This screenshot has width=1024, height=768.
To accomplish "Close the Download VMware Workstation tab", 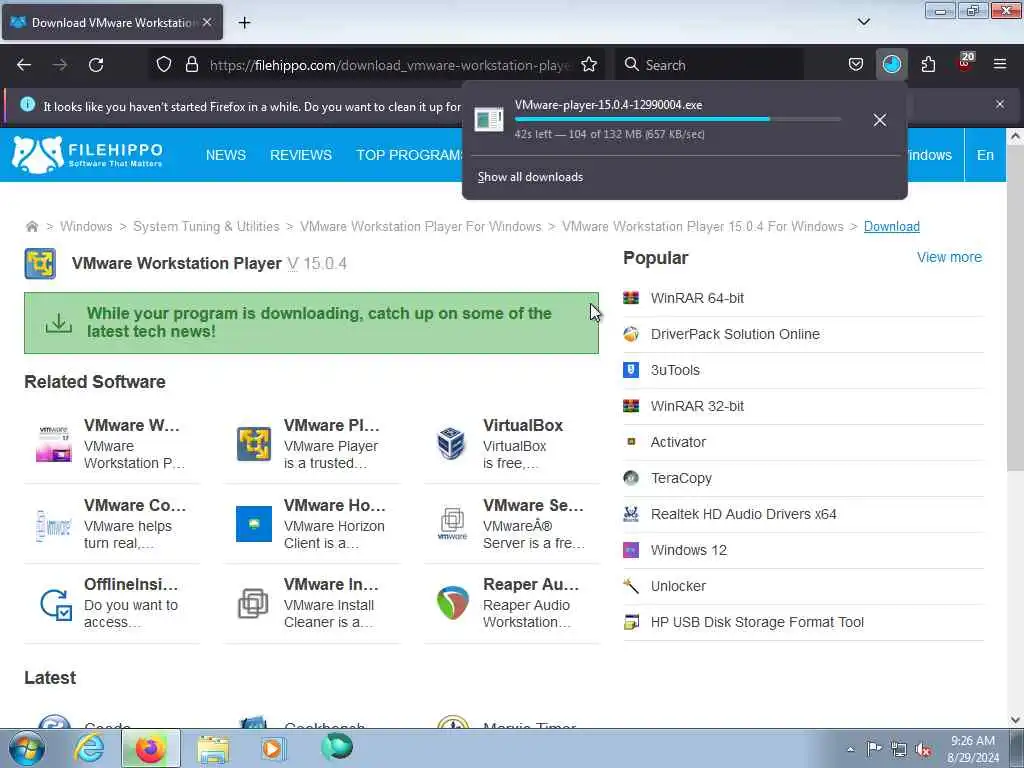I will (207, 22).
